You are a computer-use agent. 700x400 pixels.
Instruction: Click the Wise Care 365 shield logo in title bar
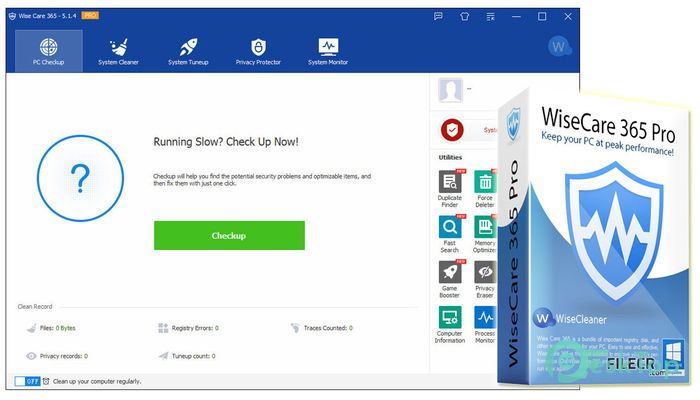(x=12, y=16)
